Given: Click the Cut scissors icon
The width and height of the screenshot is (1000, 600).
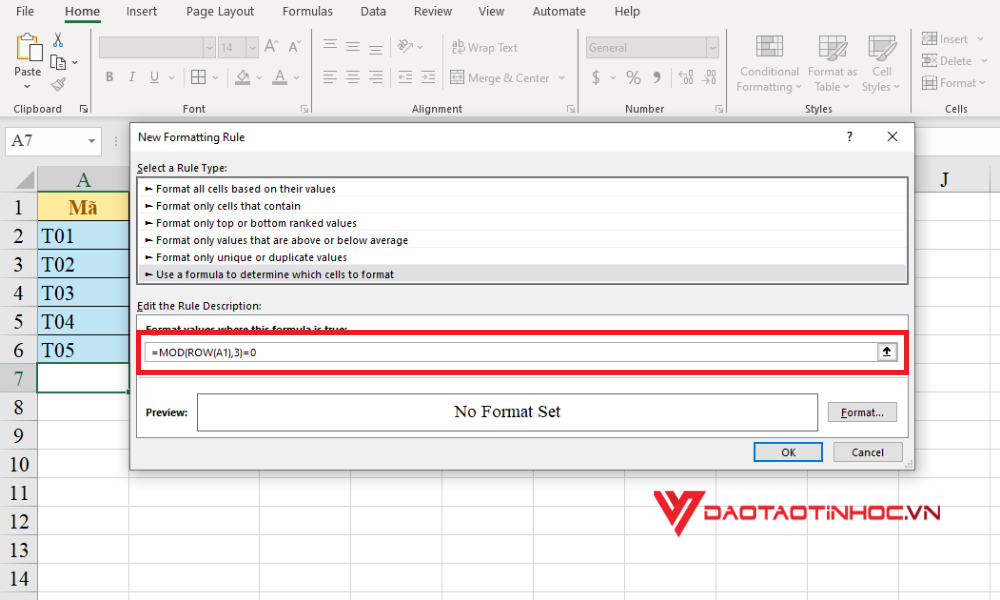Looking at the screenshot, I should (58, 40).
